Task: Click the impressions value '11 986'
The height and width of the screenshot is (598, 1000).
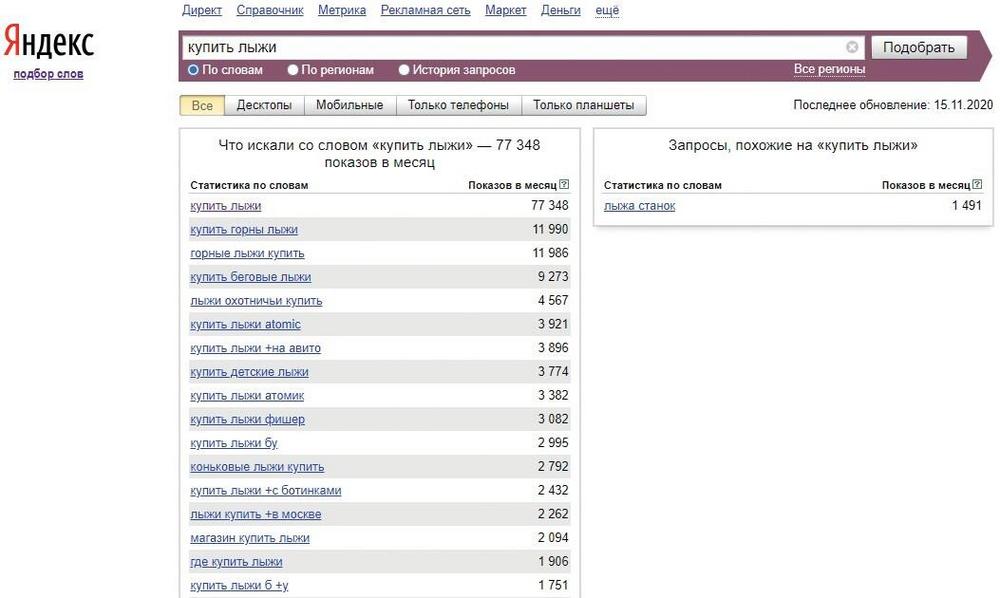Action: click(550, 252)
